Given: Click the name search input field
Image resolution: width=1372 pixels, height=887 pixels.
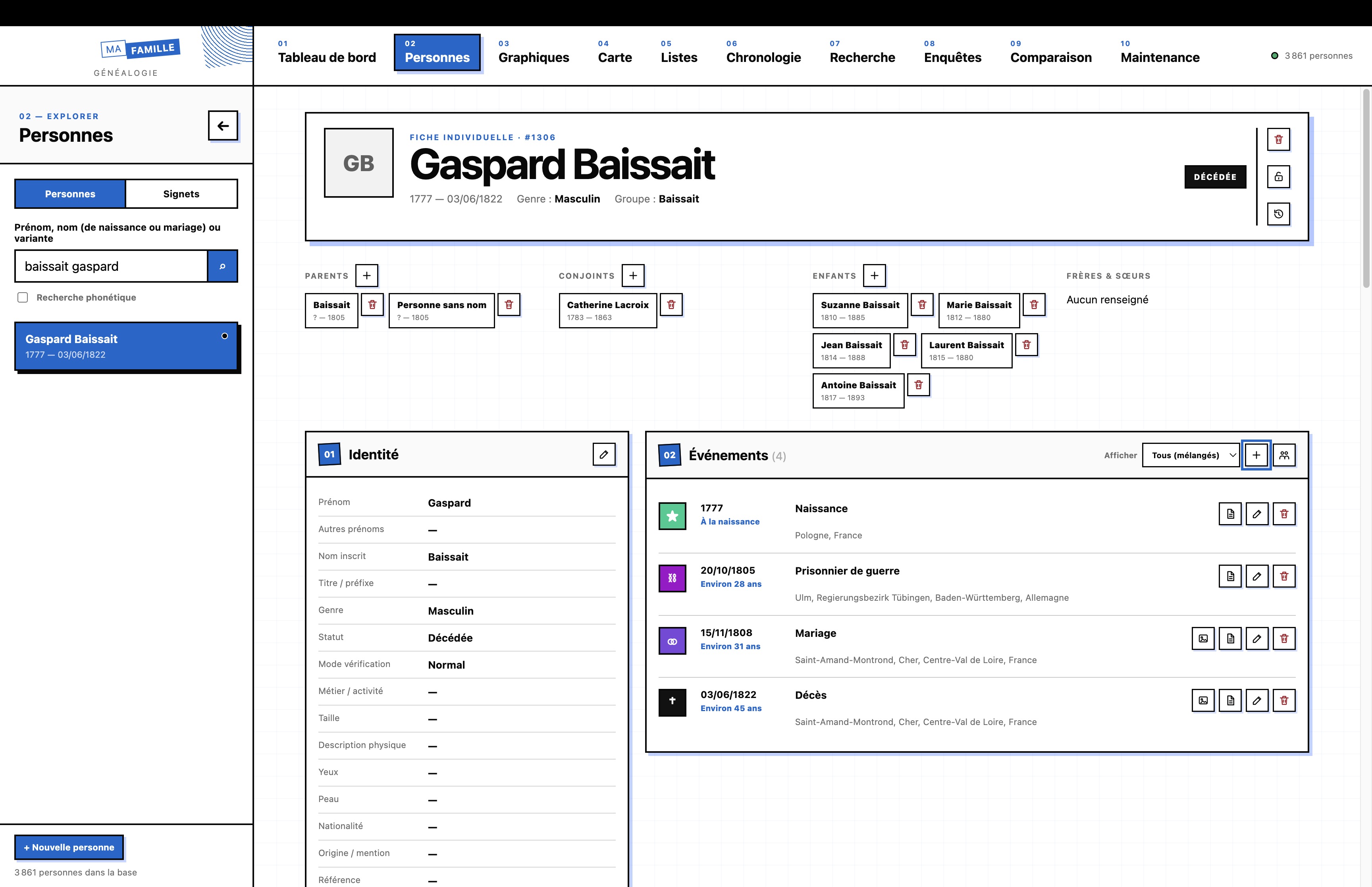Looking at the screenshot, I should pos(111,266).
